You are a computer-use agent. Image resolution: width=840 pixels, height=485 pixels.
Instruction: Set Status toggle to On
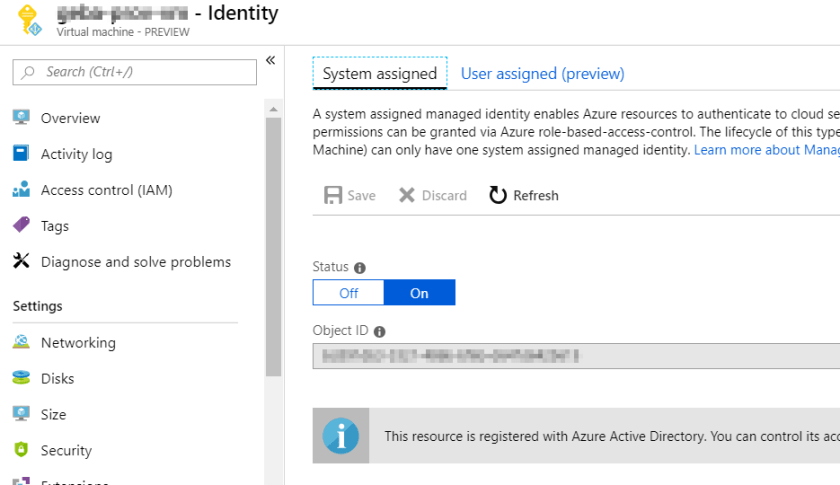click(419, 293)
